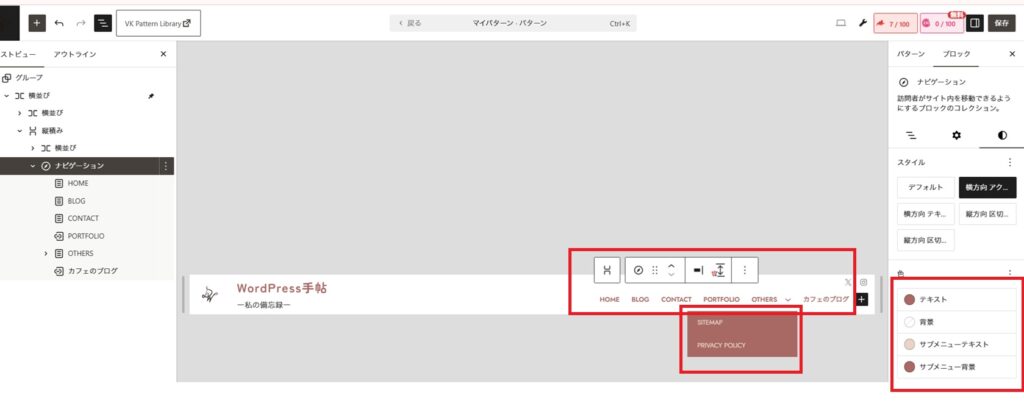
Task: Switch to the ブロック sidebar tab
Action: pos(956,54)
